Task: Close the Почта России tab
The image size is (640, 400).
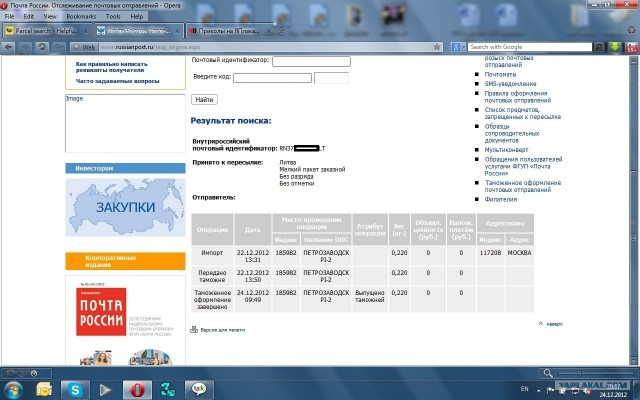Action: click(x=177, y=31)
